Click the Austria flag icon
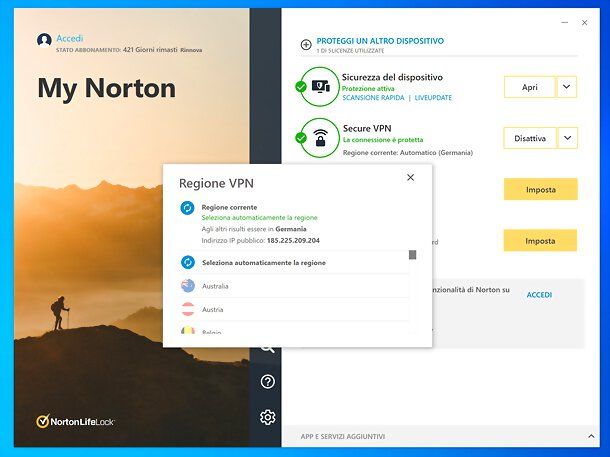Image resolution: width=610 pixels, height=457 pixels. [188, 310]
